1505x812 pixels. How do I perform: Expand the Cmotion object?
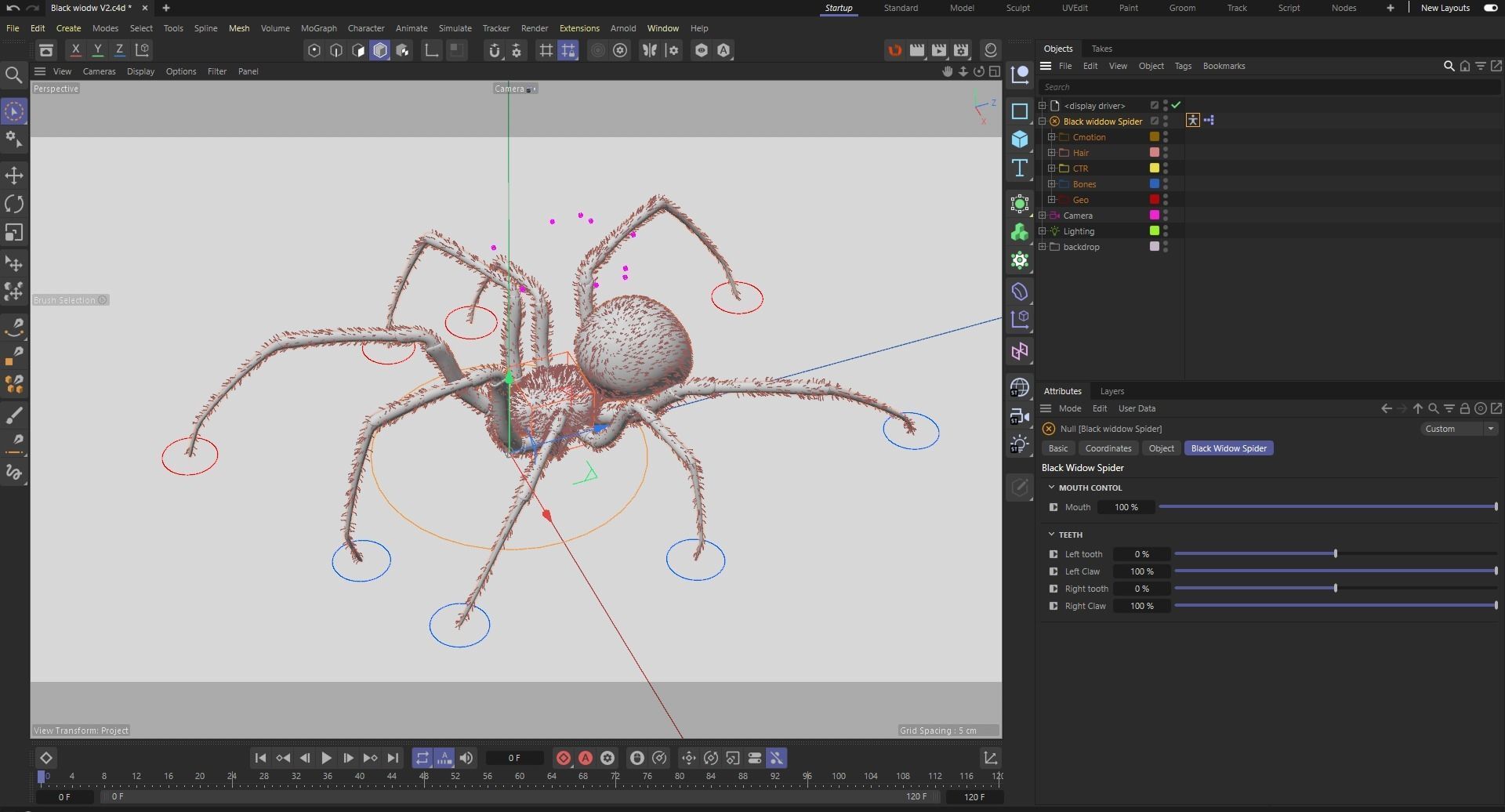pos(1051,137)
